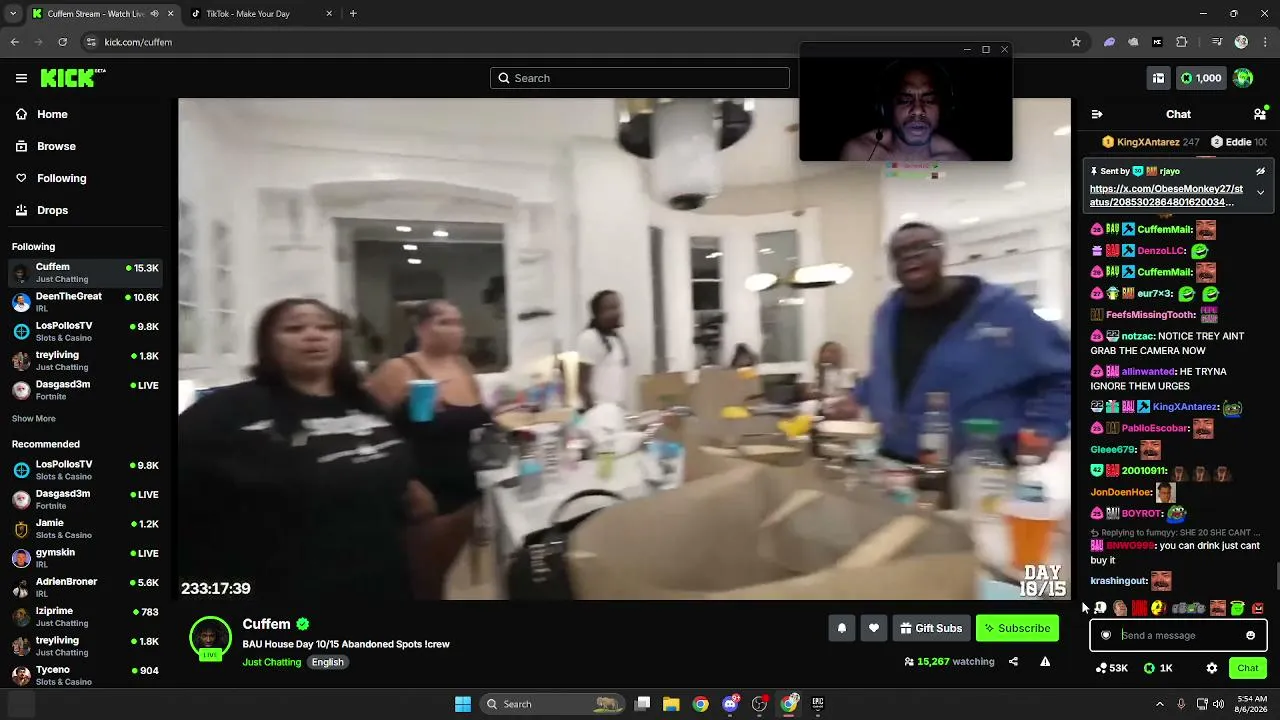Screen dimensions: 1280x720
Task: Open the Kick inventory box icon in header
Action: point(1158,78)
